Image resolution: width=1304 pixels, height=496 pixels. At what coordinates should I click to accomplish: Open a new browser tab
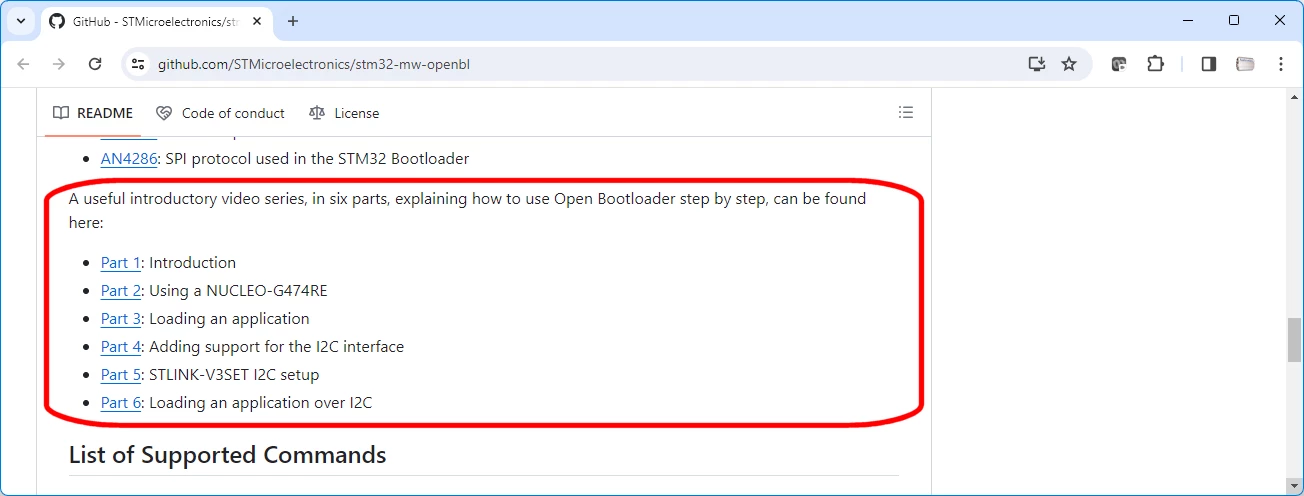click(x=293, y=21)
